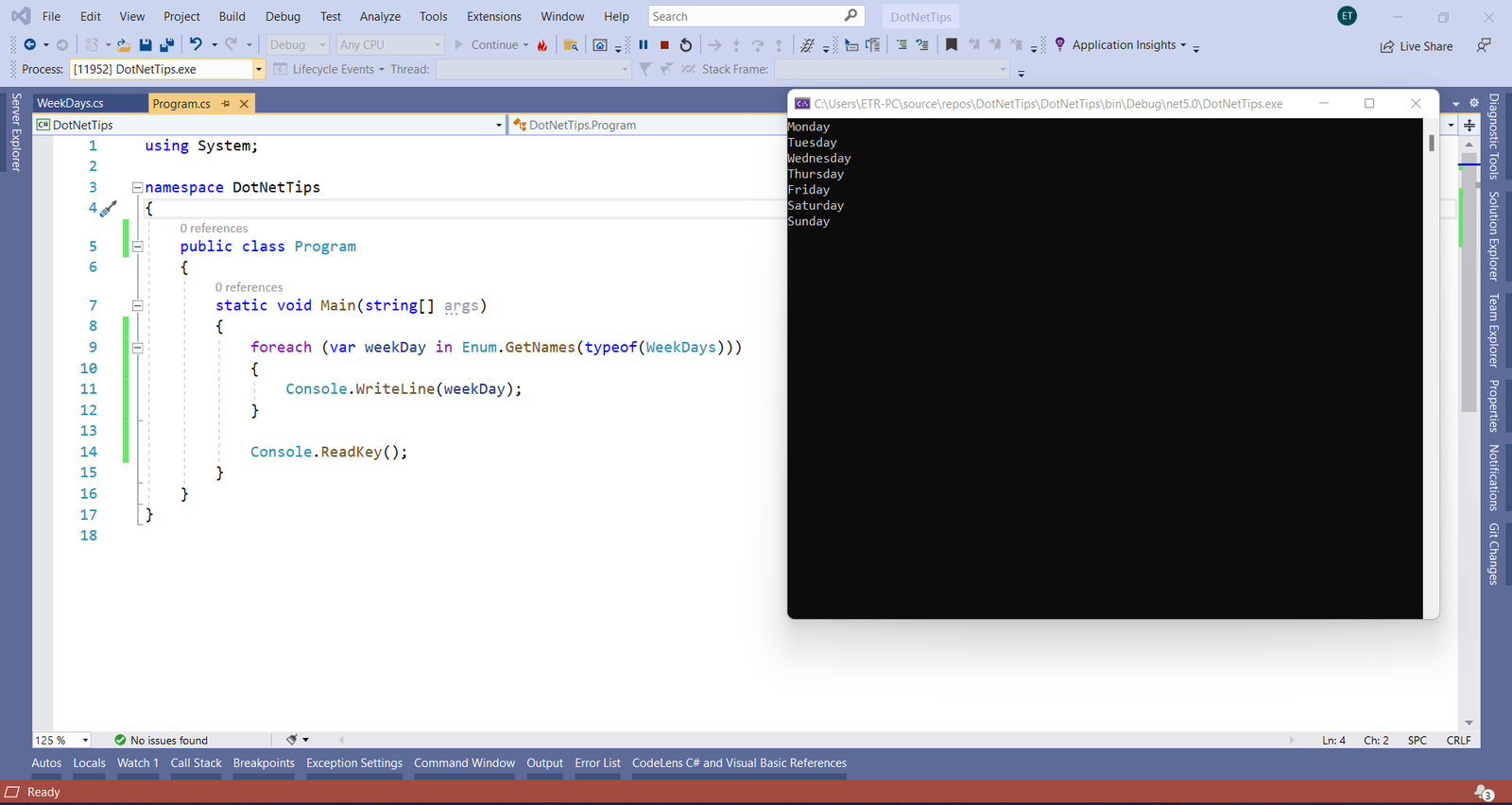The image size is (1512, 805).
Task: Open the Solution Explorer side panel
Action: [x=1494, y=236]
